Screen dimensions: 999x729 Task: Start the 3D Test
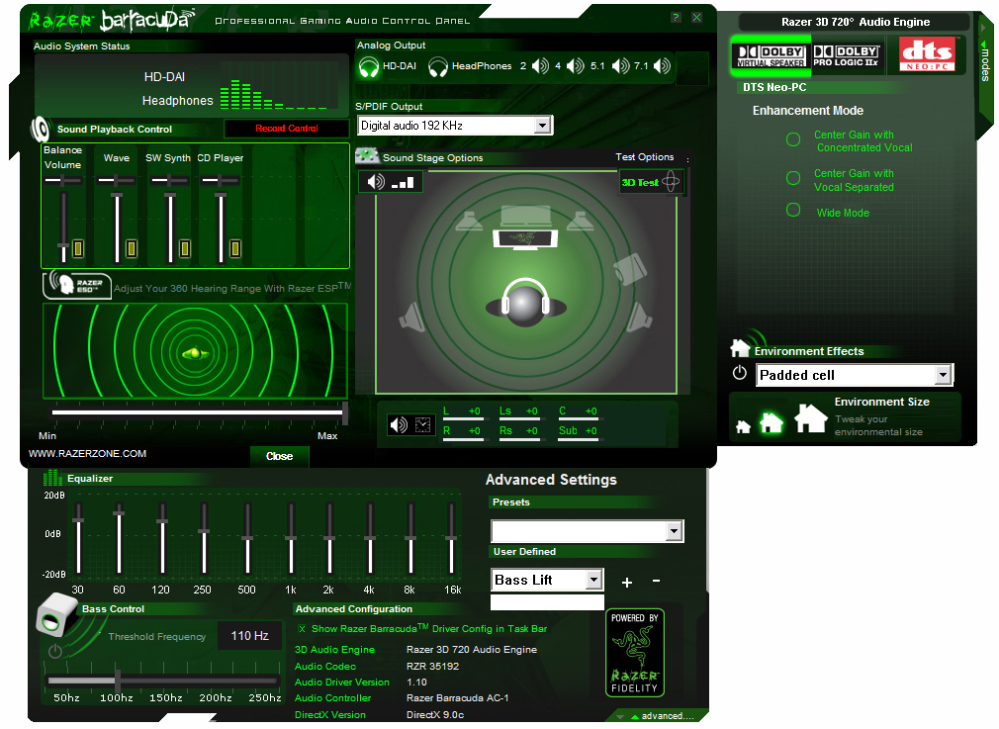click(651, 182)
